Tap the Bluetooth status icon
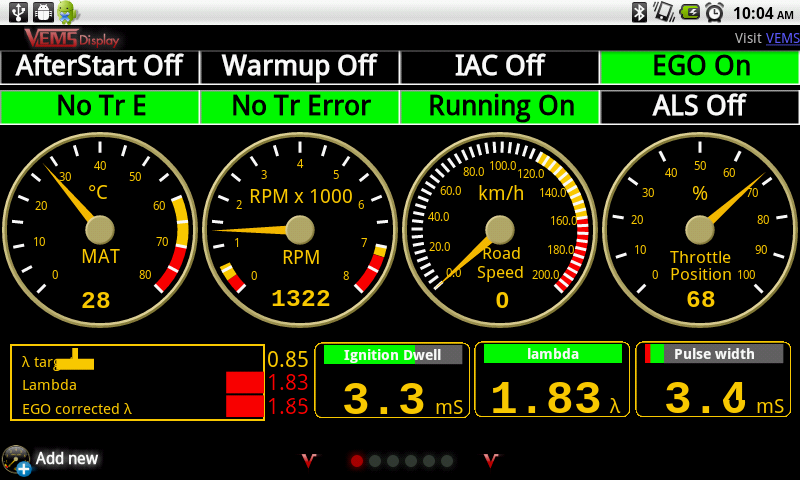 click(639, 12)
